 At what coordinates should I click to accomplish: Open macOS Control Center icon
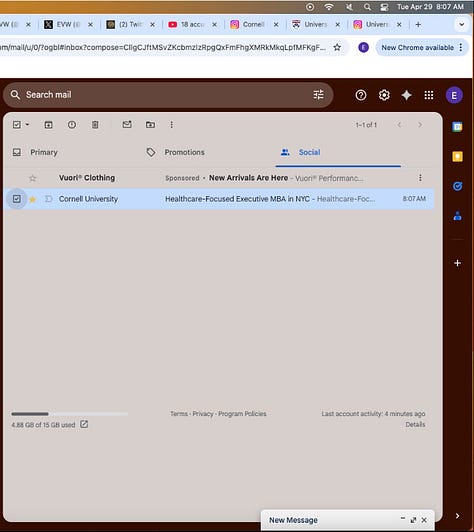tap(384, 7)
